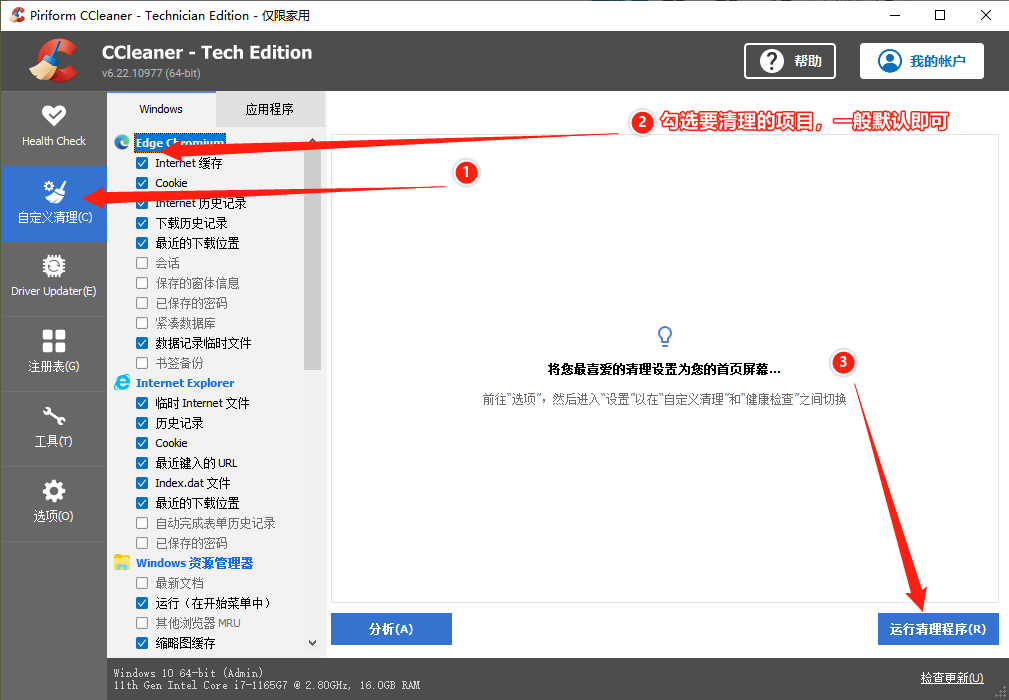Screen dimensions: 1009x700
Task: Click the version text v6.22.10977 (64-bit)
Action: coord(151,73)
